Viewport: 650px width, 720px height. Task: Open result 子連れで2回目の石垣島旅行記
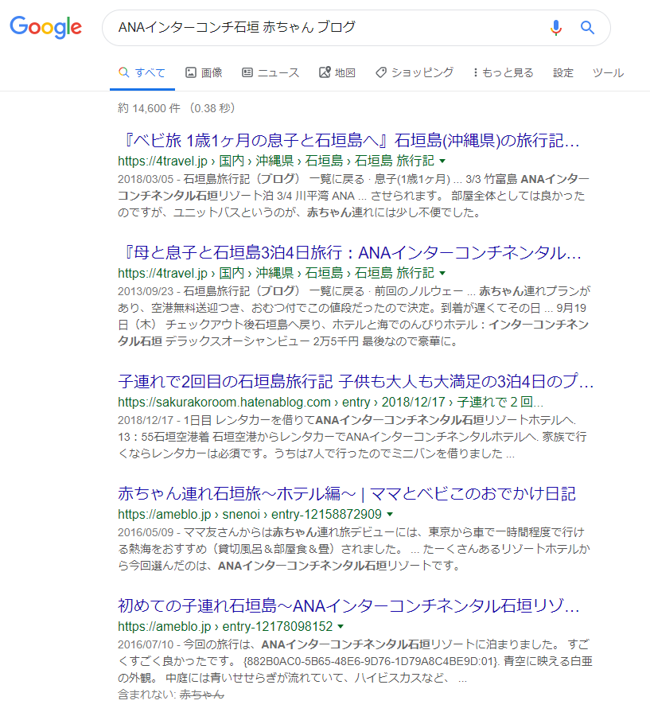tap(356, 382)
